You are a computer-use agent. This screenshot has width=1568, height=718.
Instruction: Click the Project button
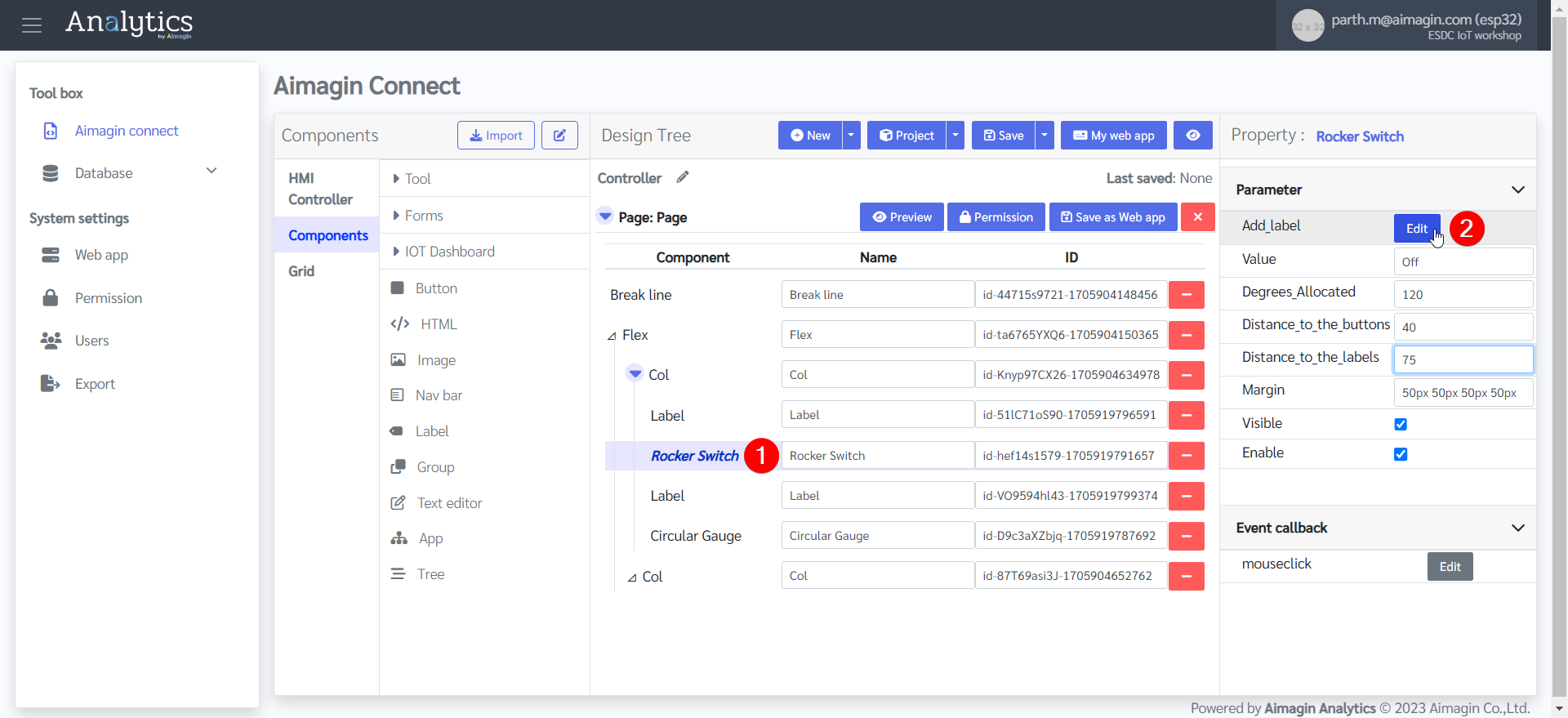[x=906, y=136]
